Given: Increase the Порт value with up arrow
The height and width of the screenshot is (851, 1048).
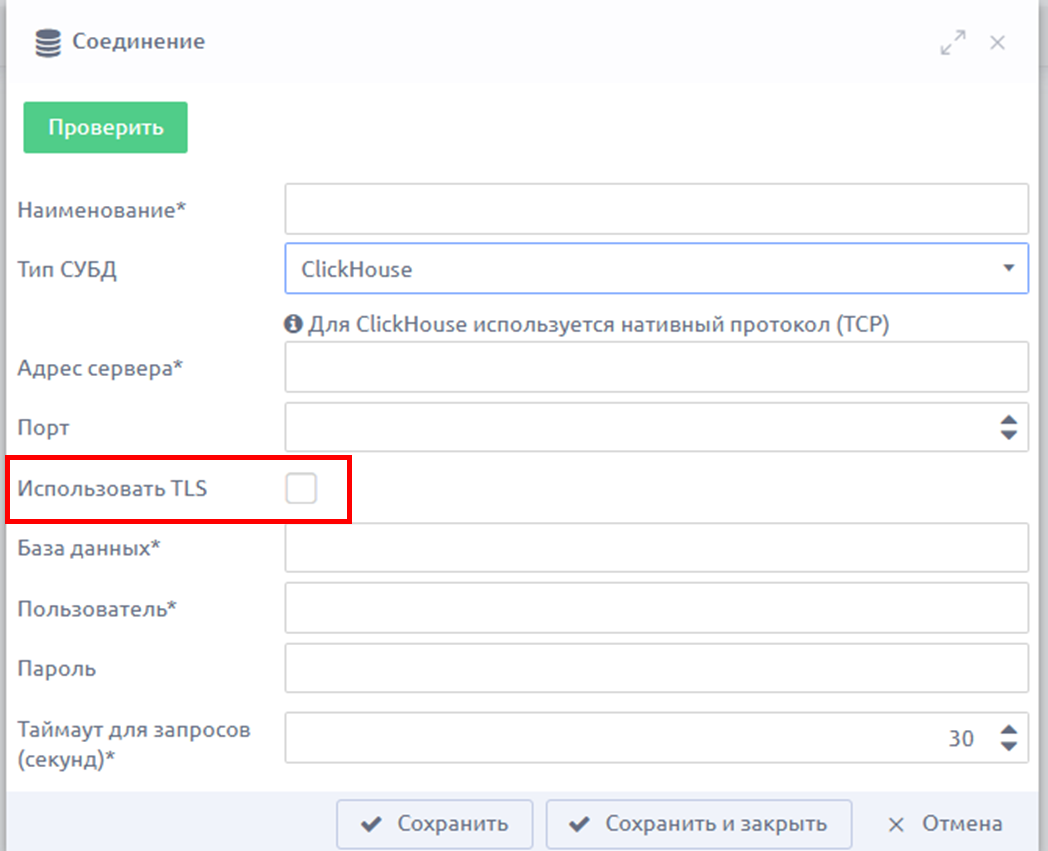Looking at the screenshot, I should (1008, 420).
